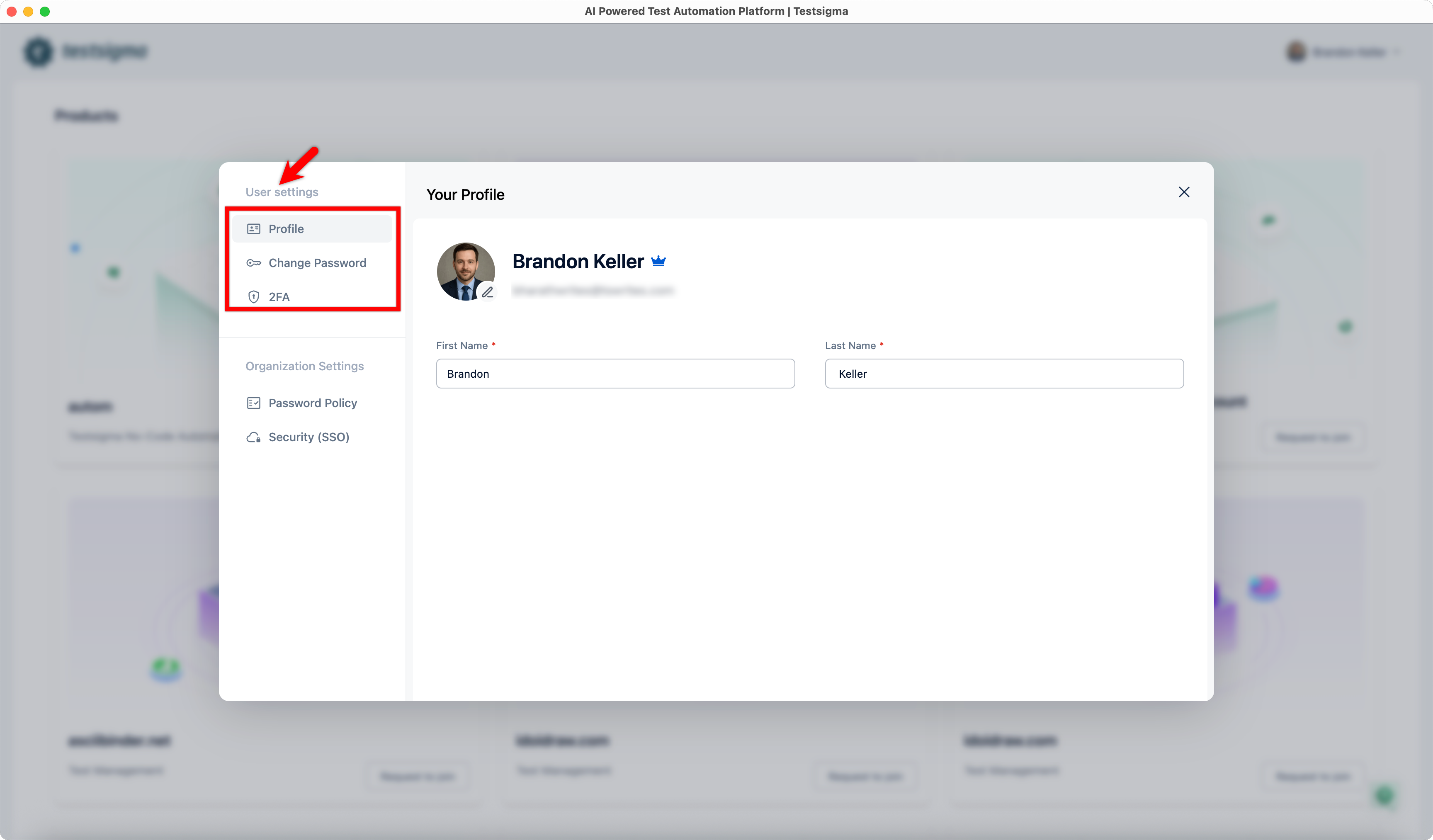
Task: Go to the Password Policy section
Action: coord(312,403)
